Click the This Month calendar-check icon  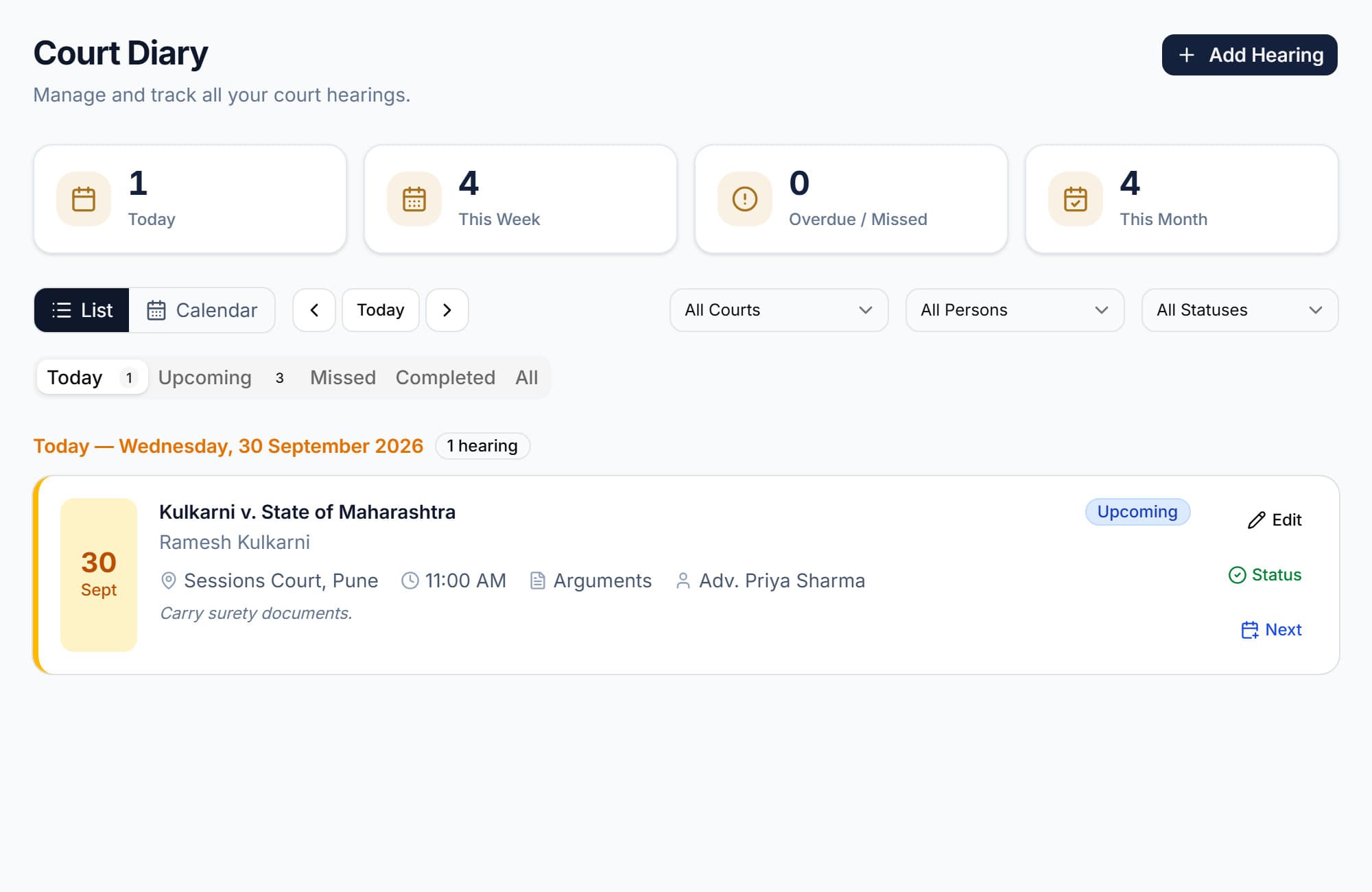click(1076, 199)
